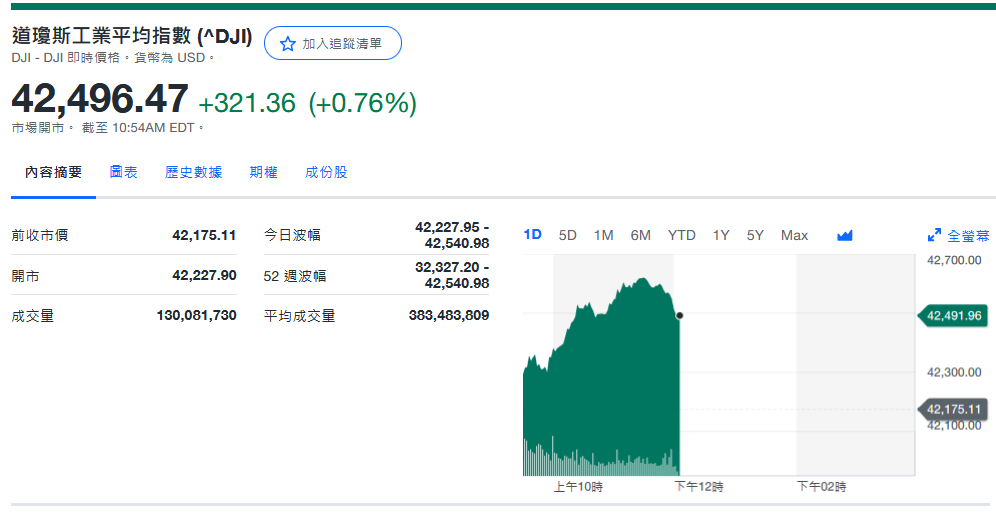Set chart range to 1M
The image size is (996, 513).
tap(603, 235)
